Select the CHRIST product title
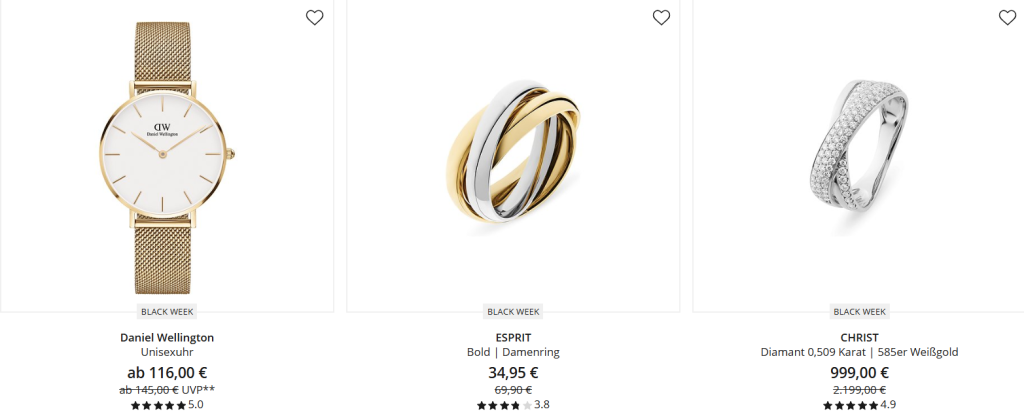The height and width of the screenshot is (420, 1024). pyautogui.click(x=860, y=338)
